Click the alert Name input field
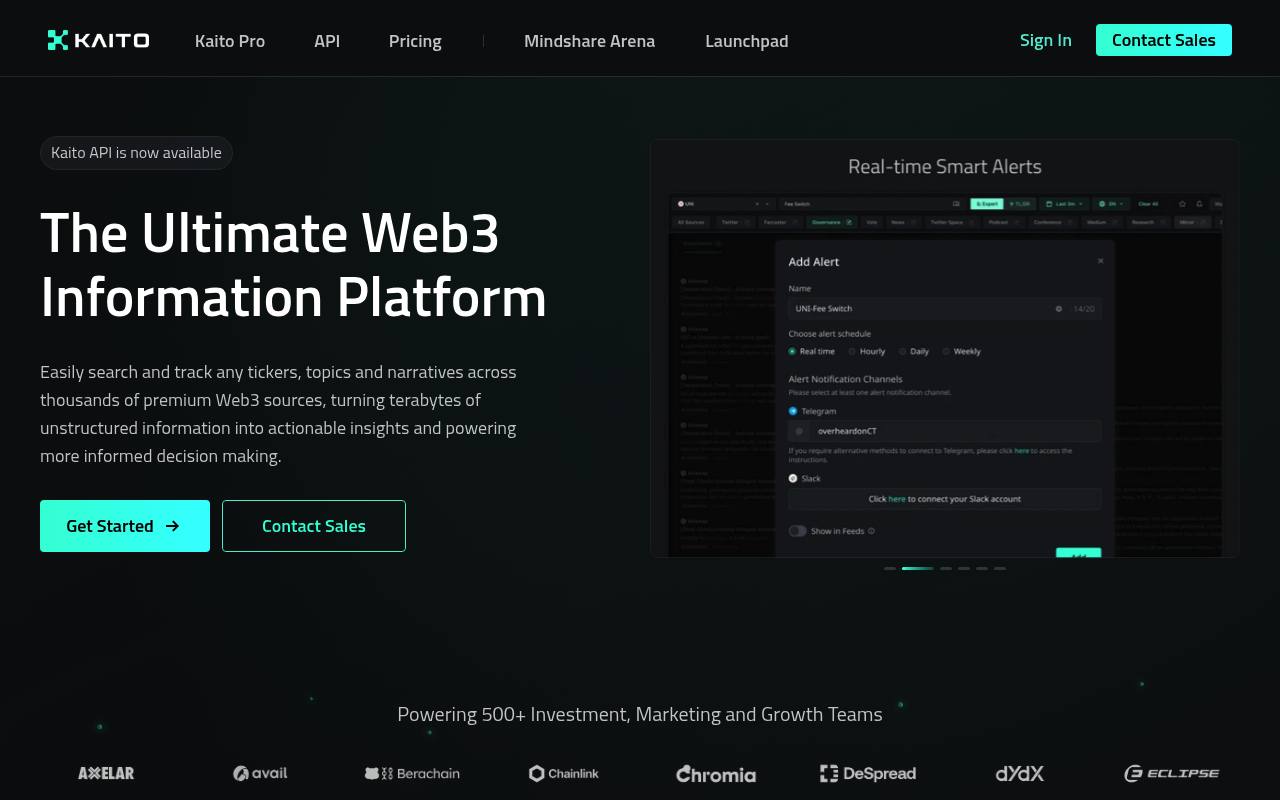This screenshot has height=800, width=1280. [944, 309]
